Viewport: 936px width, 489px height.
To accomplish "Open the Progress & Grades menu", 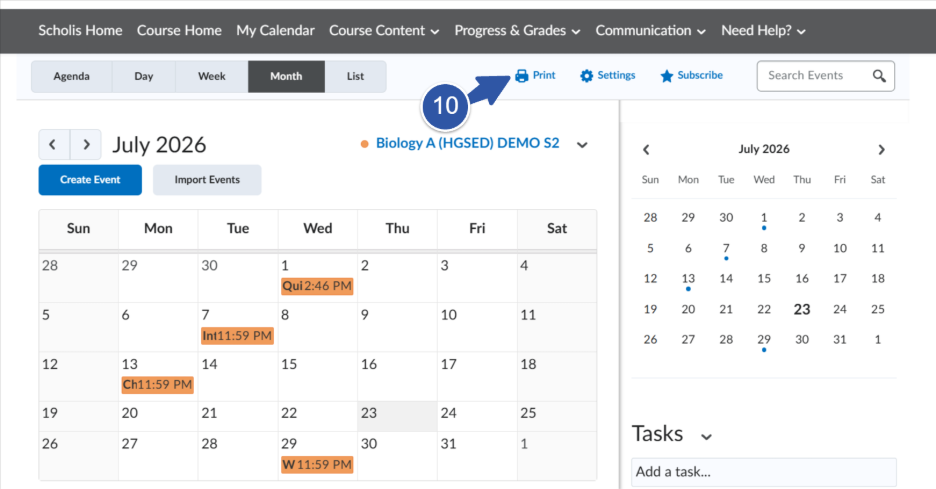I will 517,30.
